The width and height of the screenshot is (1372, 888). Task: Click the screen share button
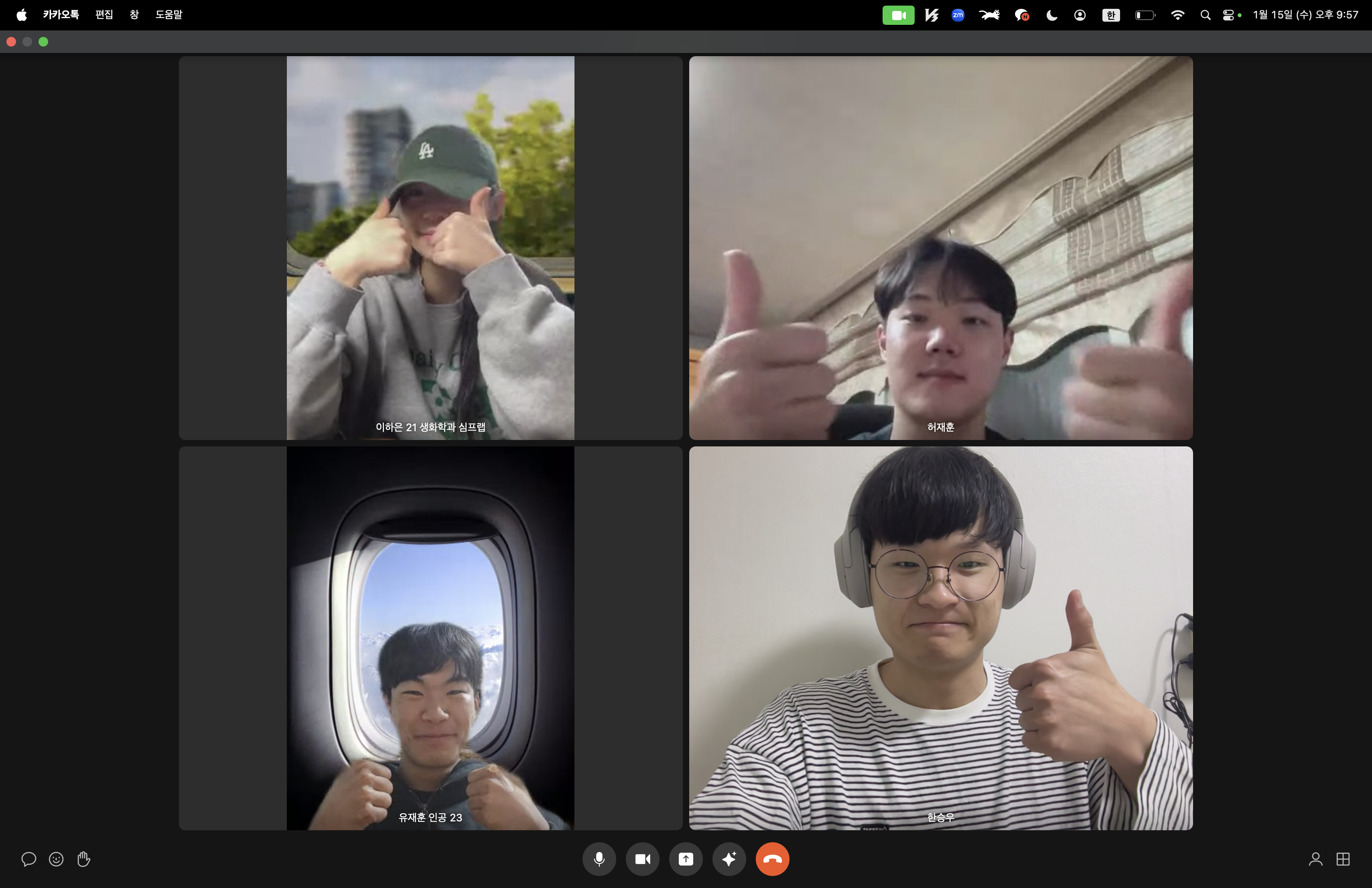point(686,859)
